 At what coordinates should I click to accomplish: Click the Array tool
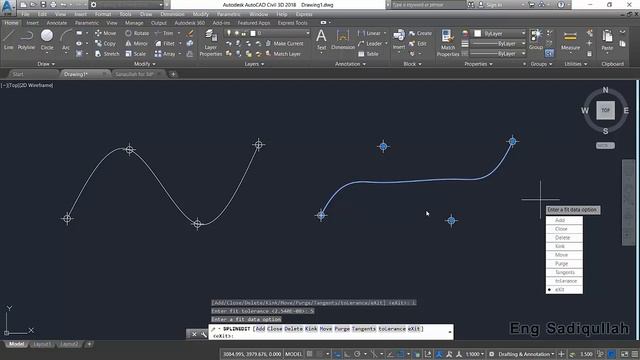pos(165,53)
